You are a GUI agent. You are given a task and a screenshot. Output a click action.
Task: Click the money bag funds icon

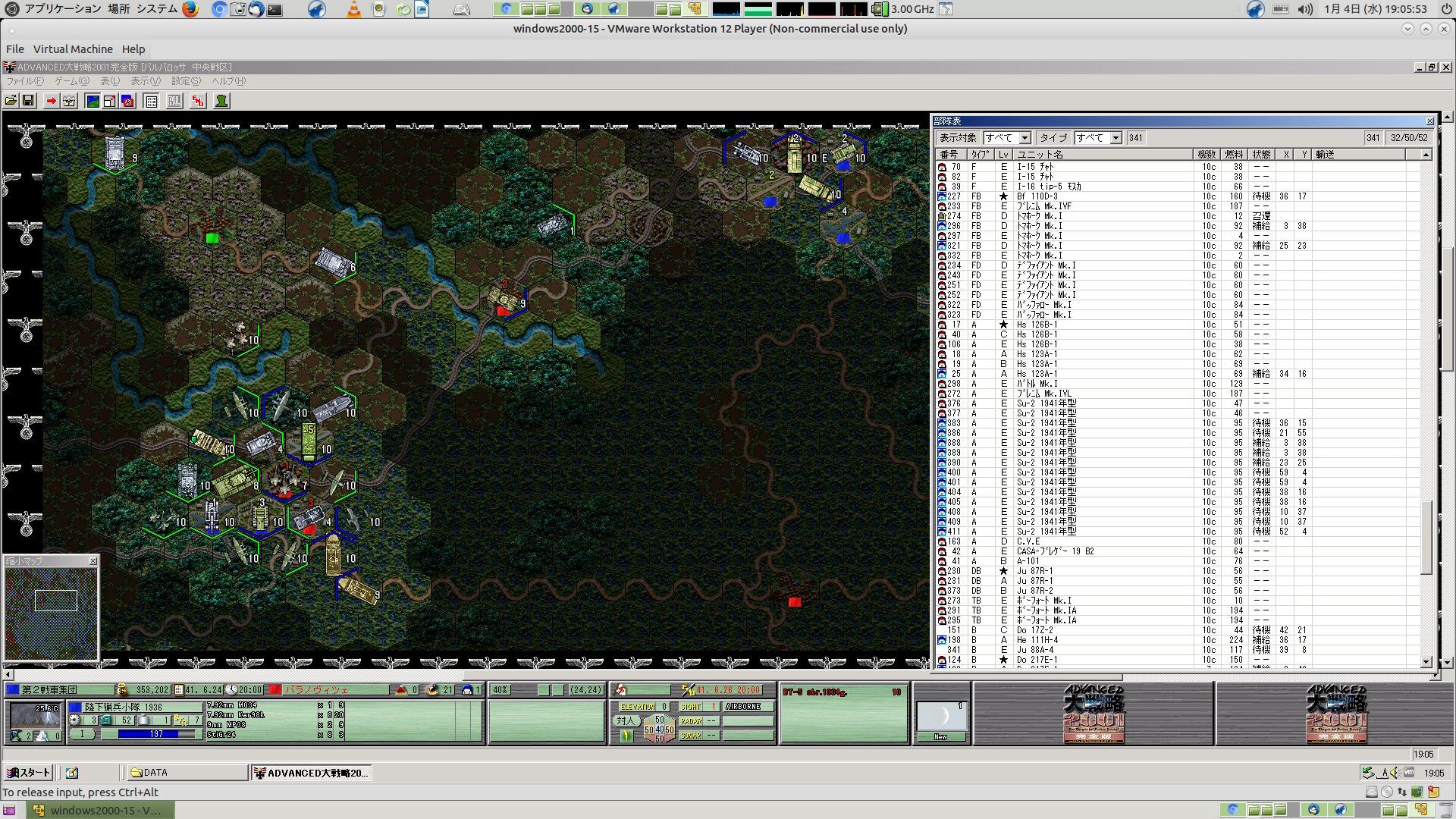122,690
